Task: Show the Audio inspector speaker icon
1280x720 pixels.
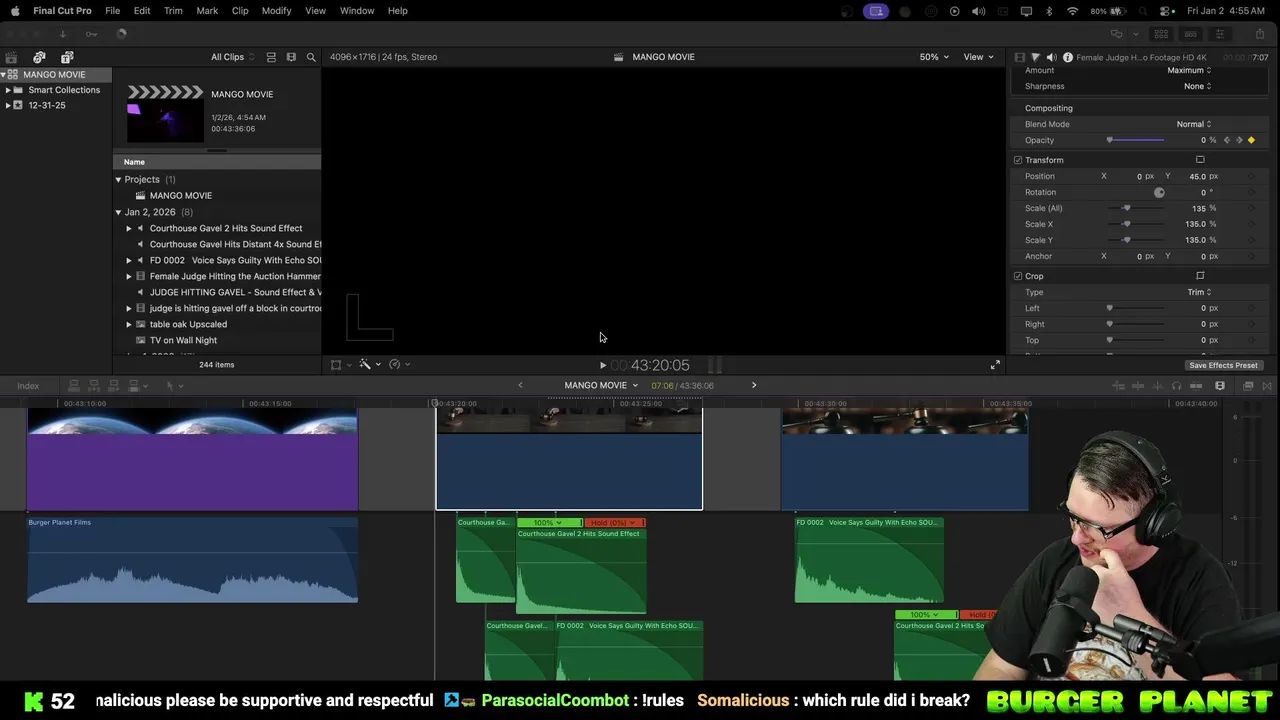Action: (x=1051, y=57)
